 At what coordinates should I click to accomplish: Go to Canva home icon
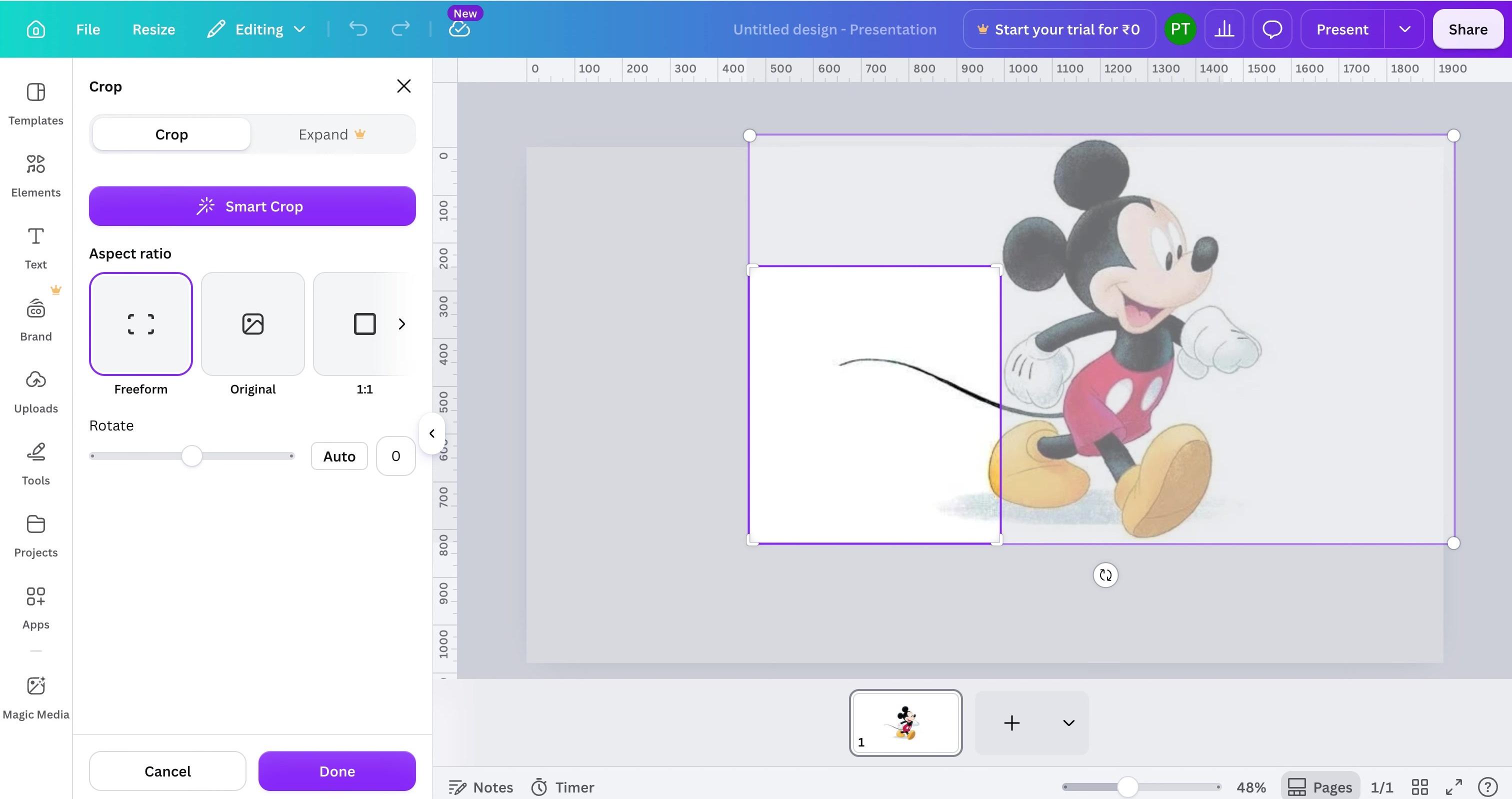point(36,29)
